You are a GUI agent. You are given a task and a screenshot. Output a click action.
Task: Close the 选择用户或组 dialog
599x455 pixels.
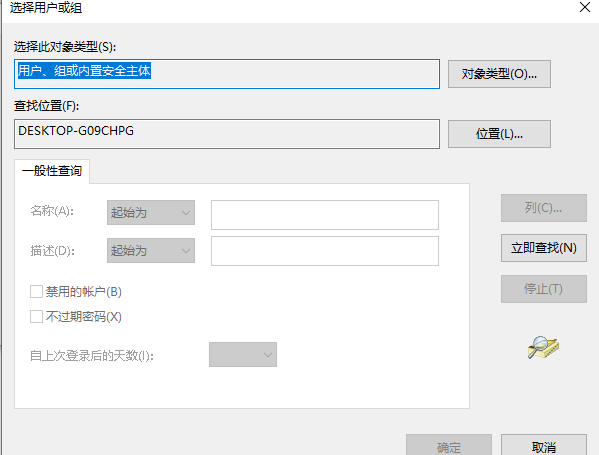pos(585,7)
